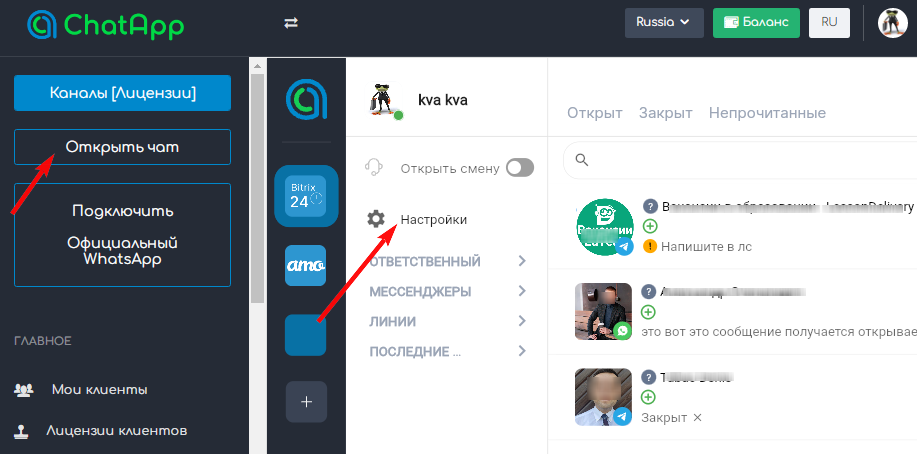Click the sidebar collapse arrows icon
Viewport: 917px width, 454px height.
tap(291, 22)
